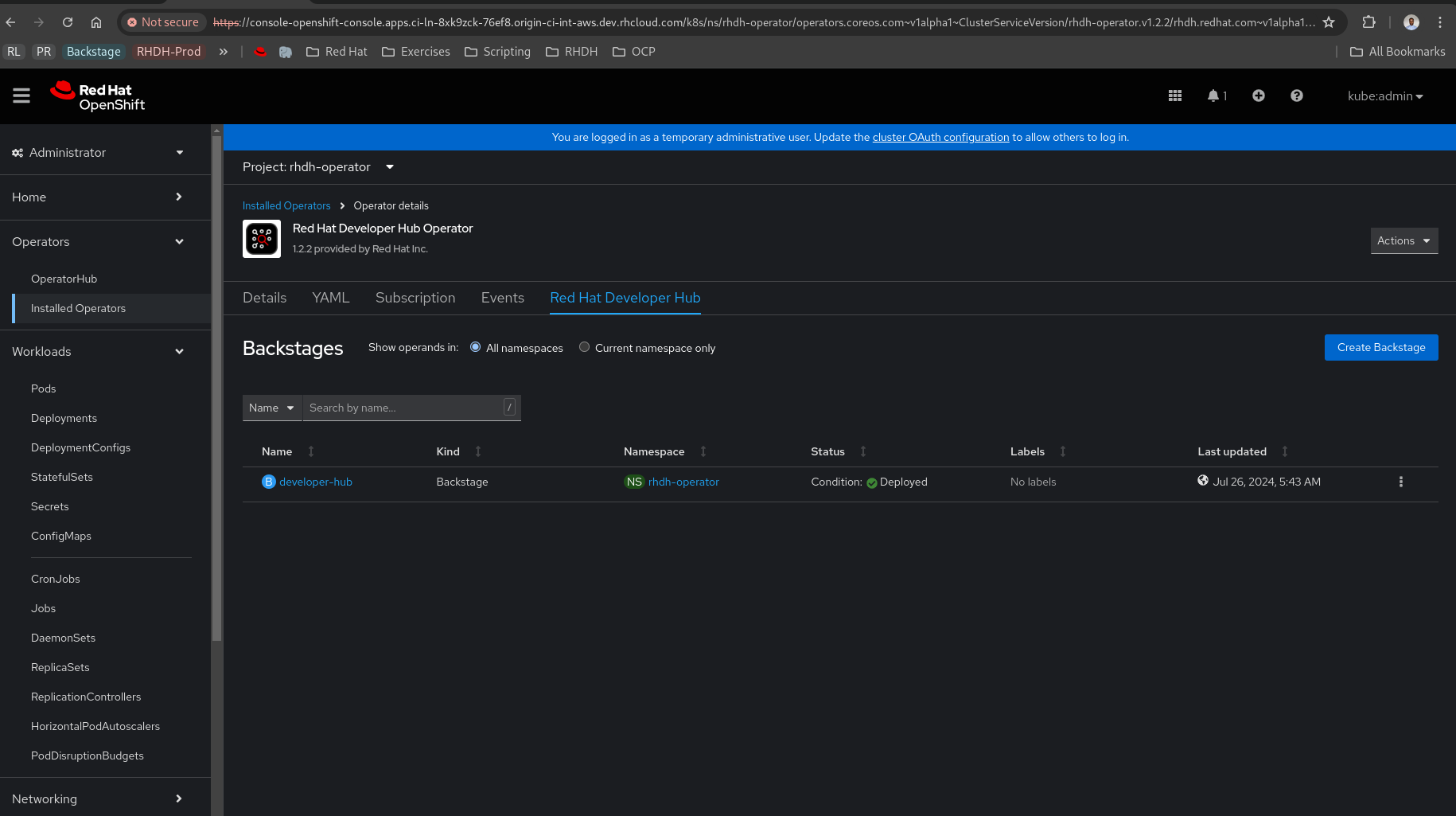This screenshot has height=816, width=1456.
Task: Open the developer-hub Backstage link
Action: 316,482
